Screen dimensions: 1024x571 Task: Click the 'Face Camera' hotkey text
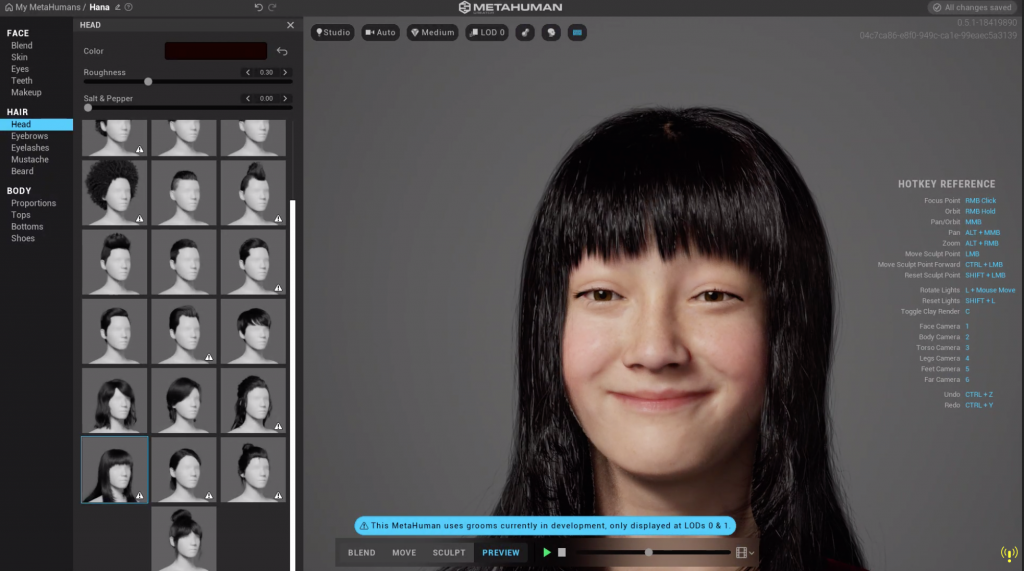[x=939, y=327]
